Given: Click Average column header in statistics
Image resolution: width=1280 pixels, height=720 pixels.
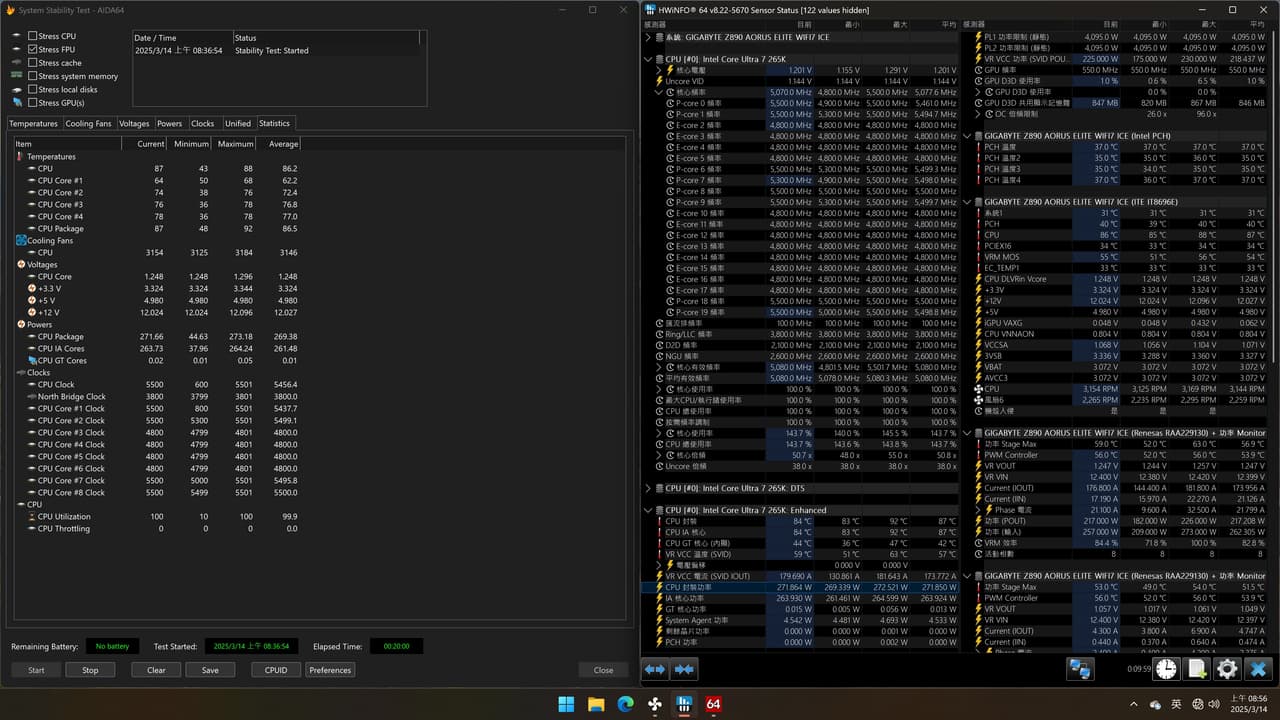Looking at the screenshot, I should pyautogui.click(x=277, y=144).
